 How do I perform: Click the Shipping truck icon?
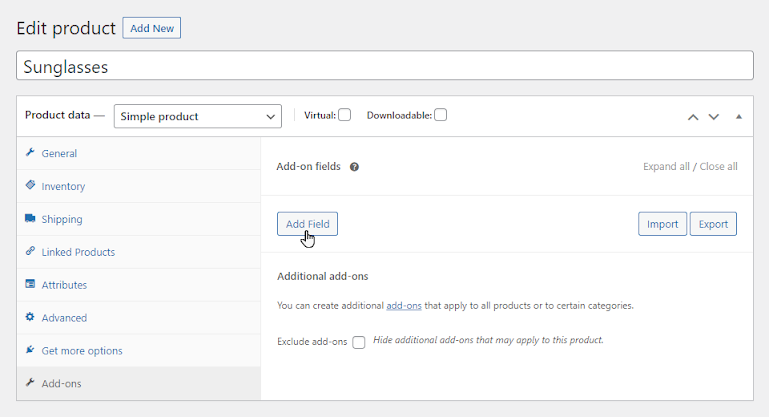tap(30, 218)
